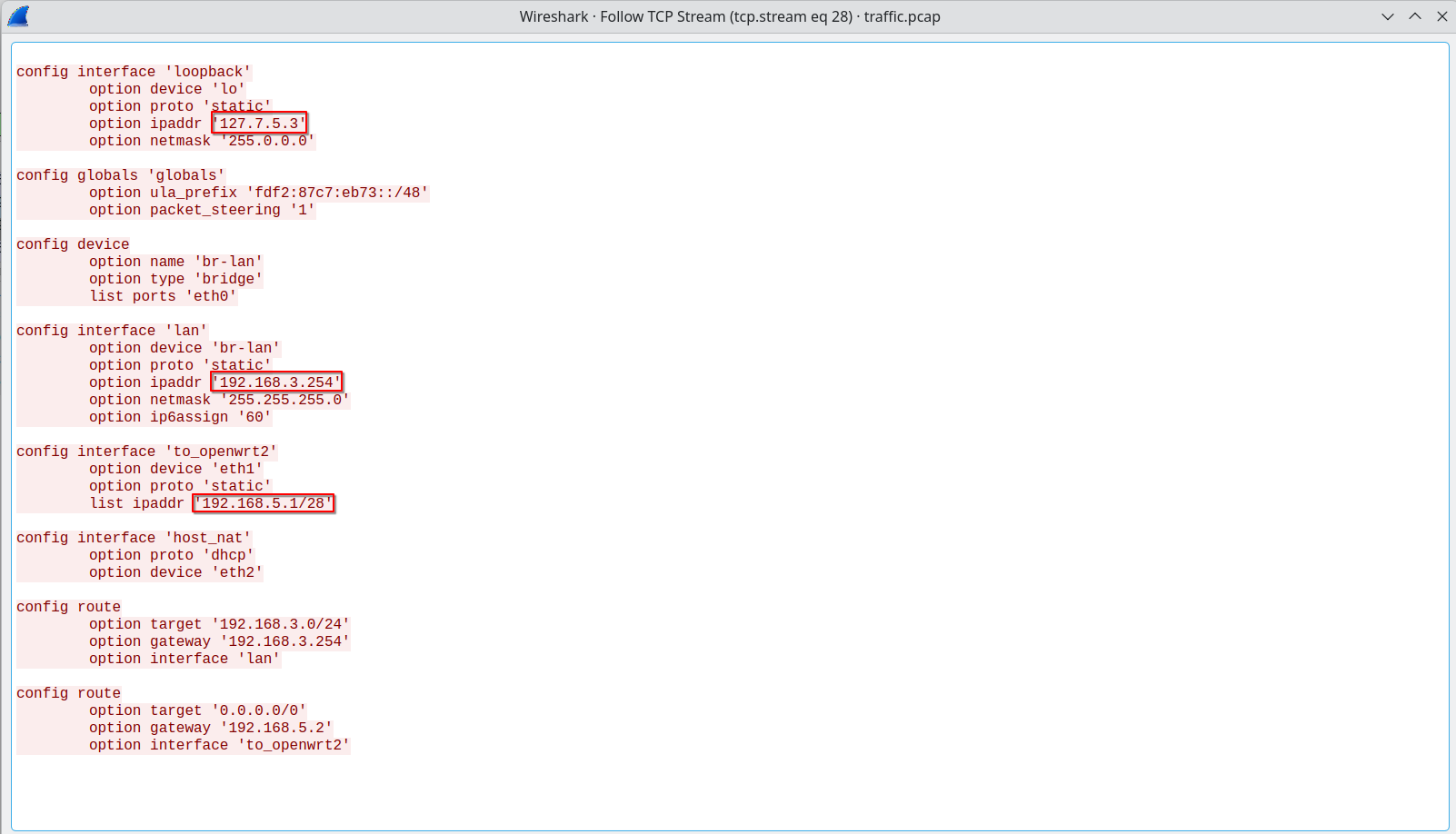1456x834 pixels.
Task: Close the Follow TCP Stream window
Action: point(1442,16)
